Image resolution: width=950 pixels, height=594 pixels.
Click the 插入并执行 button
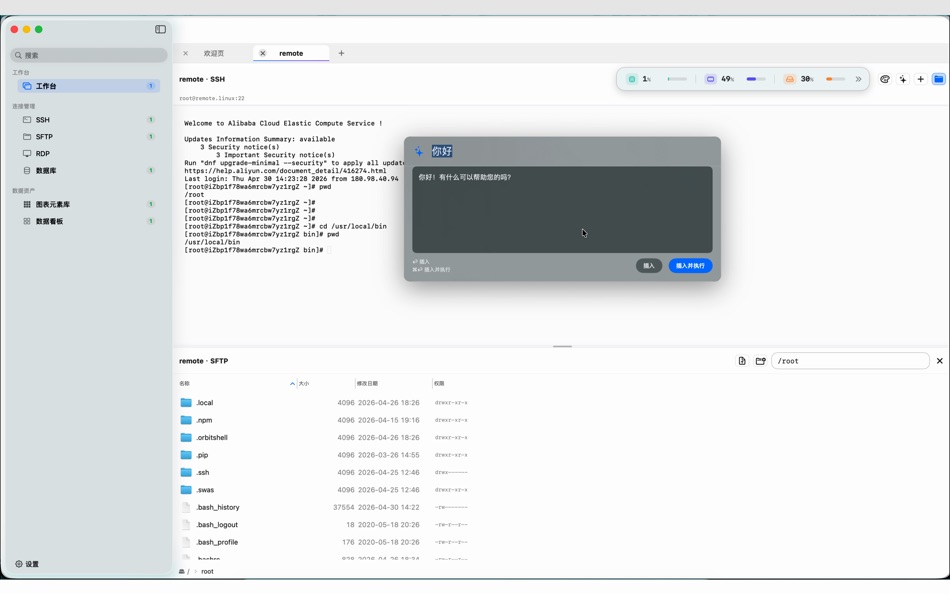pyautogui.click(x=690, y=265)
